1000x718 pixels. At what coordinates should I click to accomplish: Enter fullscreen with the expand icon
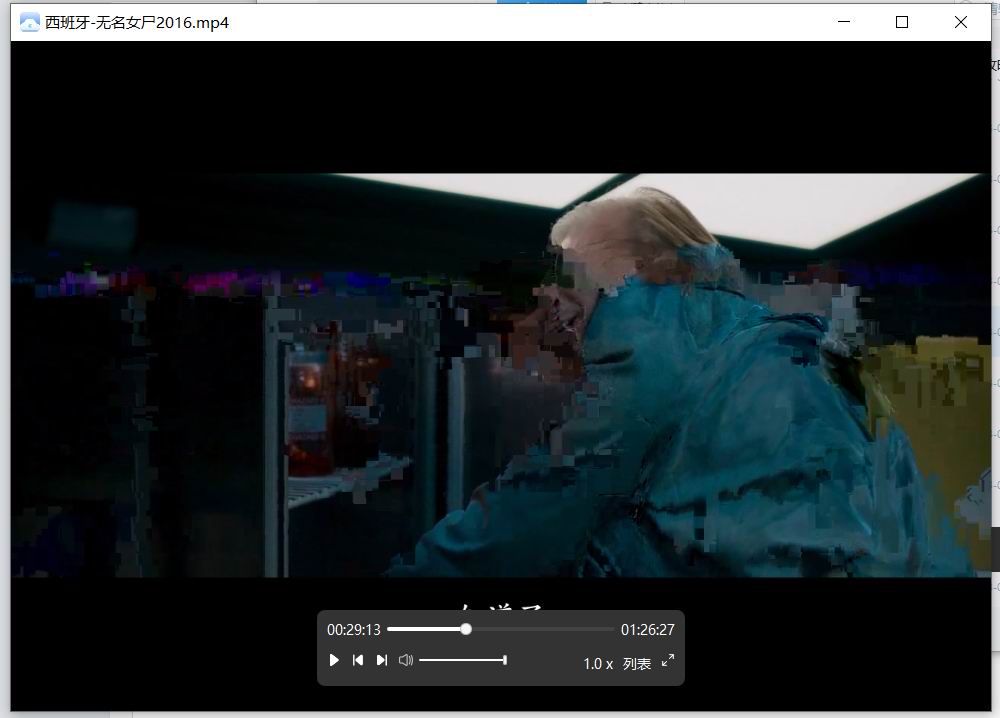coord(668,661)
